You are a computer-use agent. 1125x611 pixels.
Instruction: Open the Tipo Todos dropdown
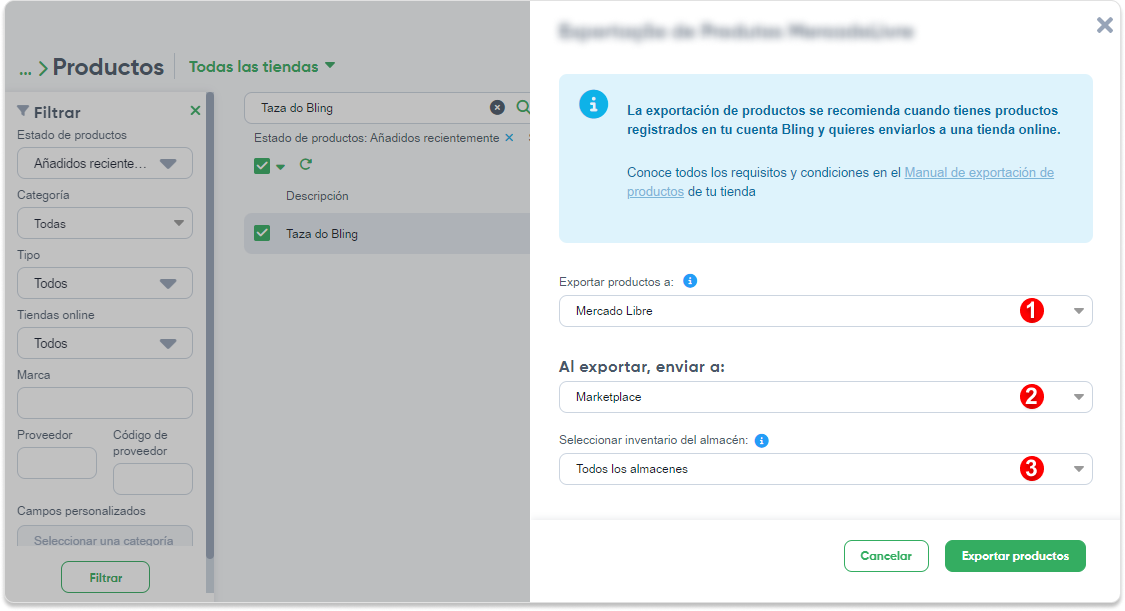pyautogui.click(x=105, y=283)
